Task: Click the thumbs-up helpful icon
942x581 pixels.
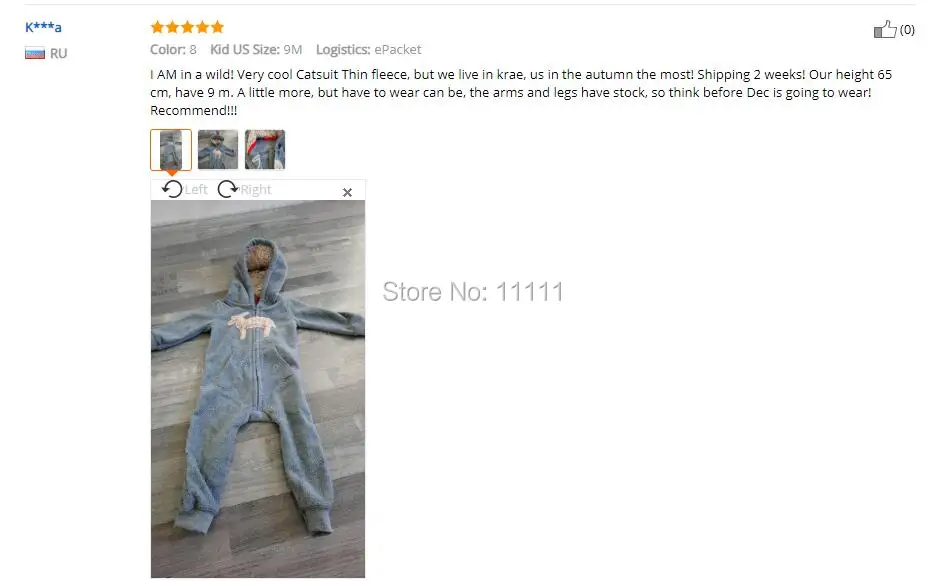Action: 885,29
